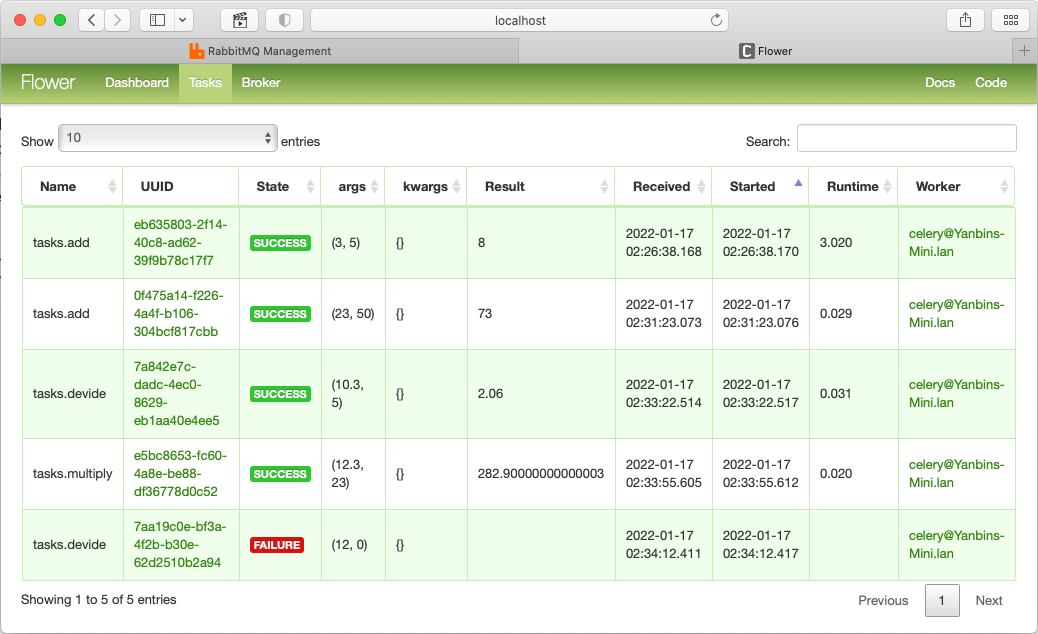Click the privacy shield icon
1038x634 pixels.
pos(284,20)
